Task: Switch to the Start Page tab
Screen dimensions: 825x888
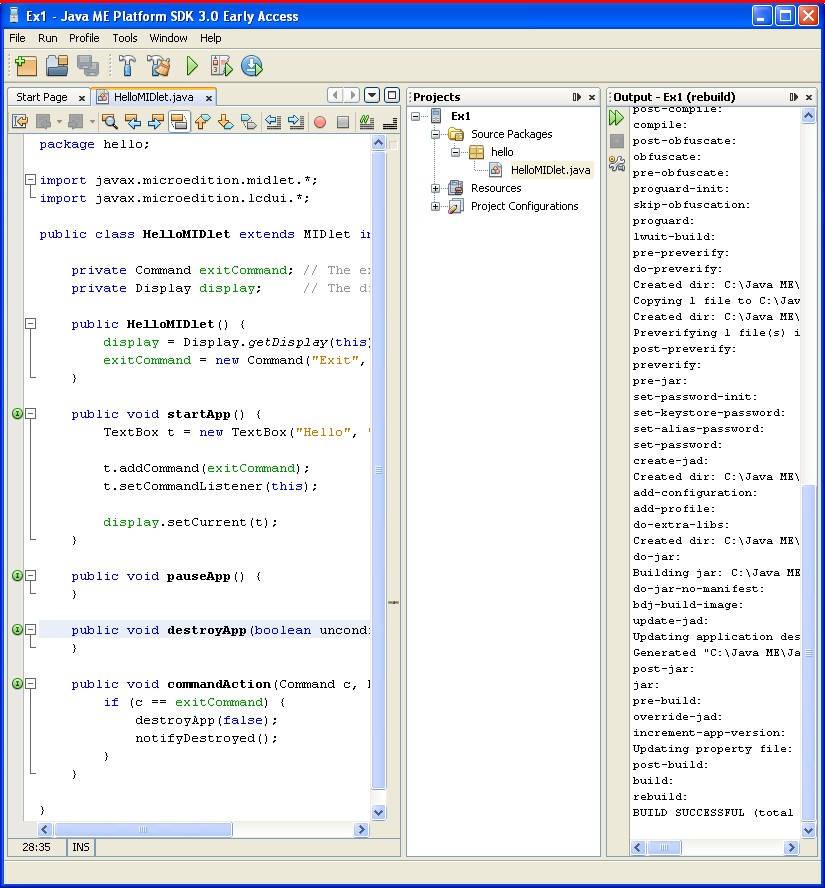Action: tap(42, 97)
